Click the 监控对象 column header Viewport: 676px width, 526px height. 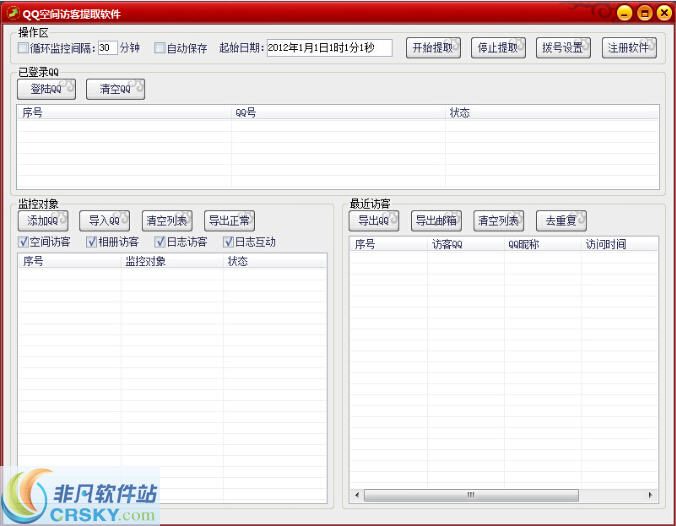(x=172, y=261)
